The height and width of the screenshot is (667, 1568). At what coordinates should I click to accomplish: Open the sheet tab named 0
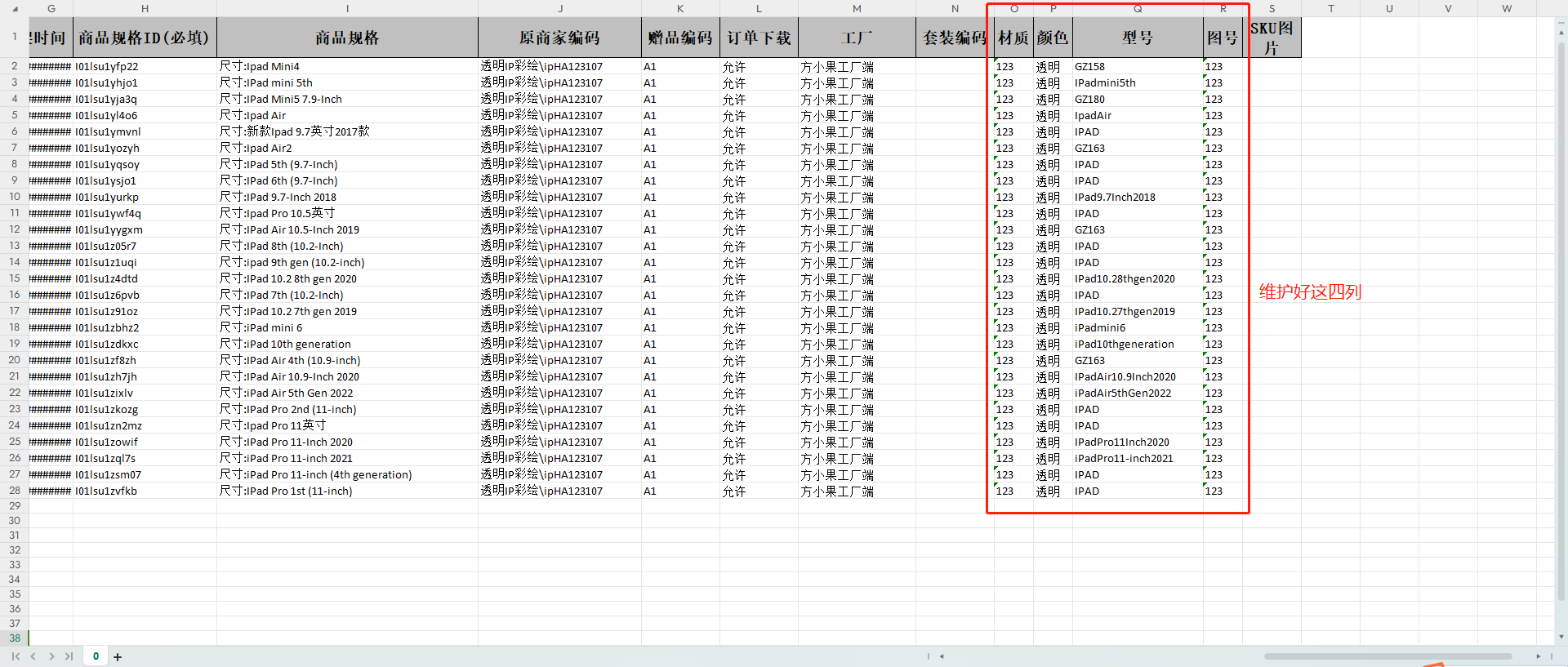pyautogui.click(x=96, y=656)
